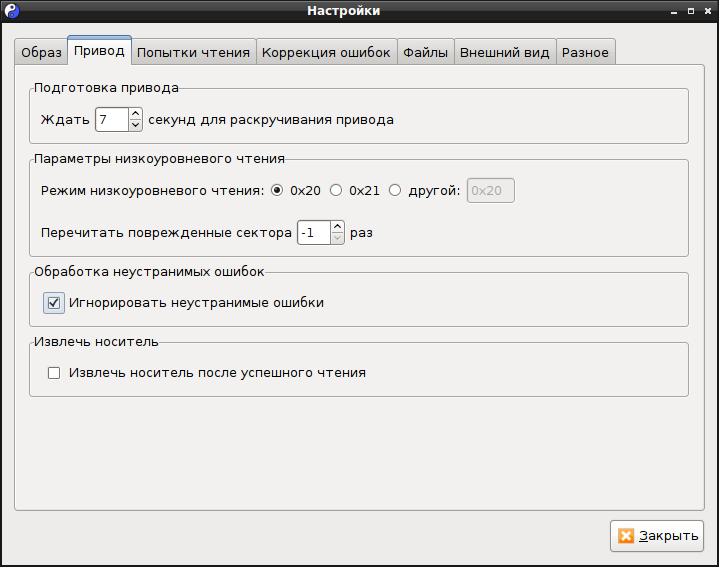Click the spin-up seconds field showing 7

click(112, 120)
